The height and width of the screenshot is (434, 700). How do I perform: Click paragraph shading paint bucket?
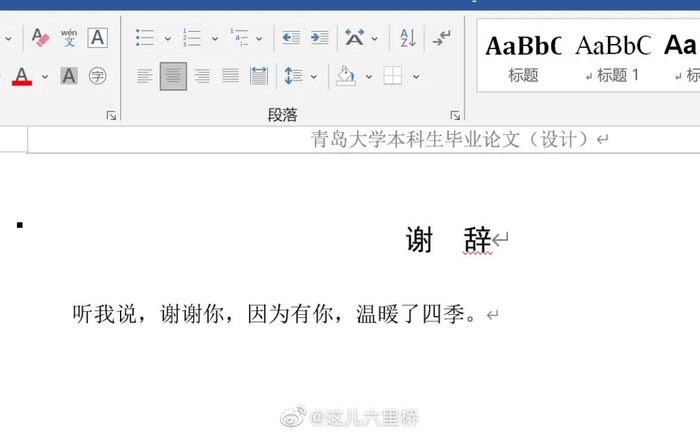point(346,76)
